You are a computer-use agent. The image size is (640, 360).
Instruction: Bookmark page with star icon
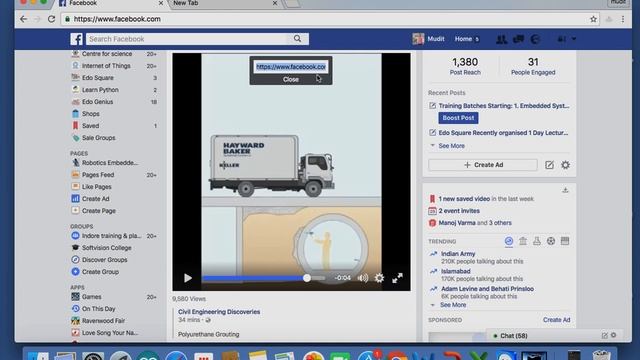coord(593,19)
